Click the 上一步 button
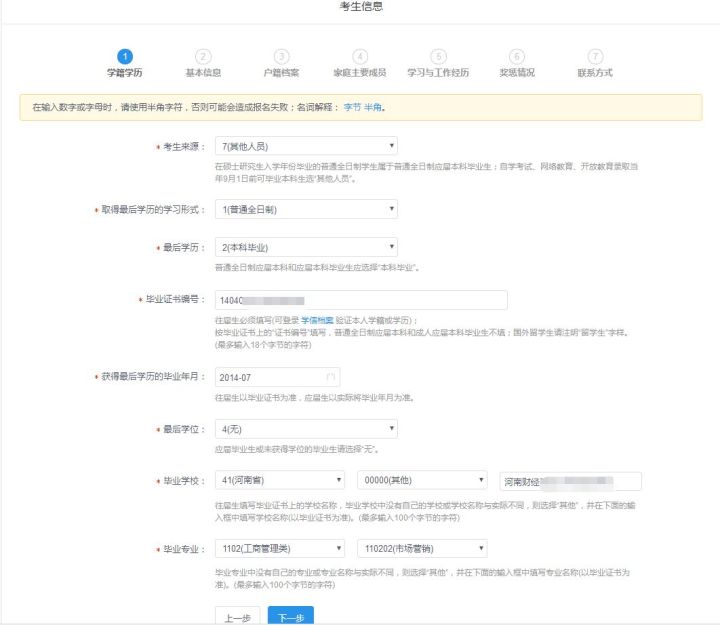 pyautogui.click(x=237, y=617)
